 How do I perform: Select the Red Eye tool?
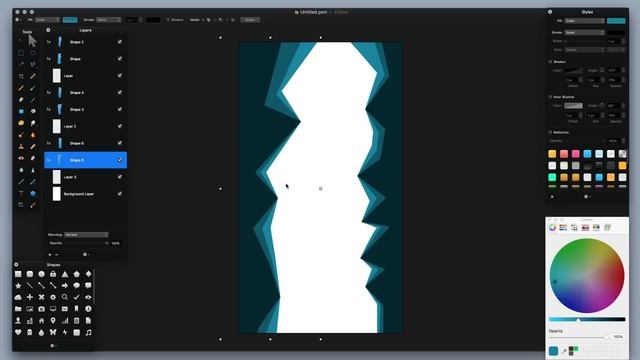[x=21, y=158]
